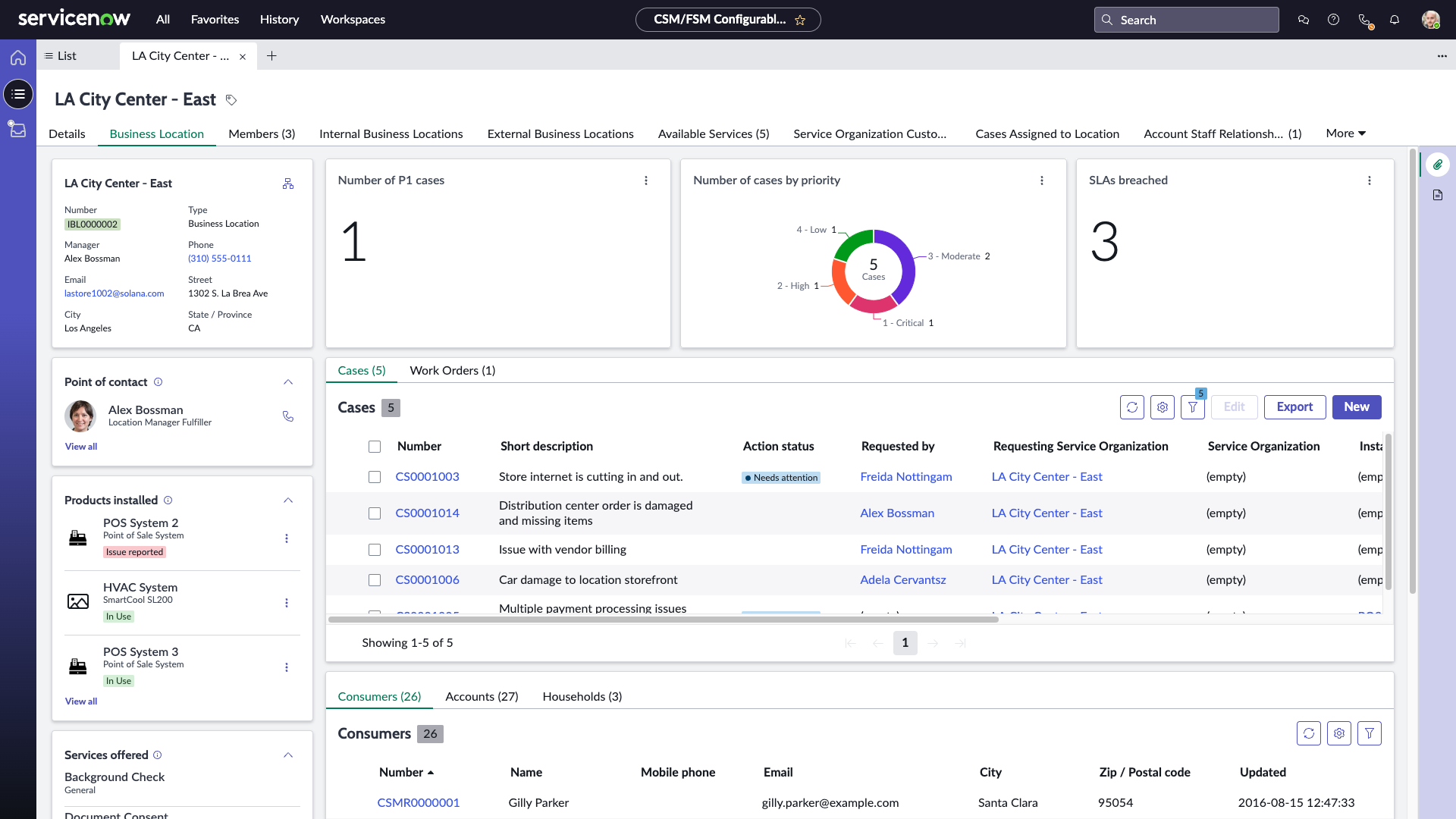Collapse the Point of contact section

[288, 382]
